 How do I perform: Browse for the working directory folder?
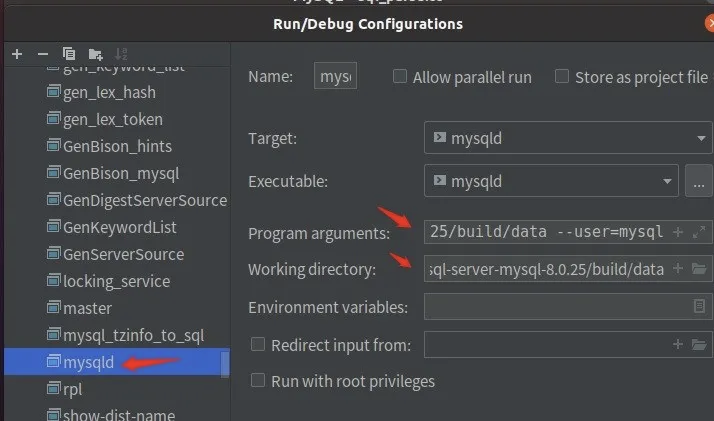[x=700, y=269]
